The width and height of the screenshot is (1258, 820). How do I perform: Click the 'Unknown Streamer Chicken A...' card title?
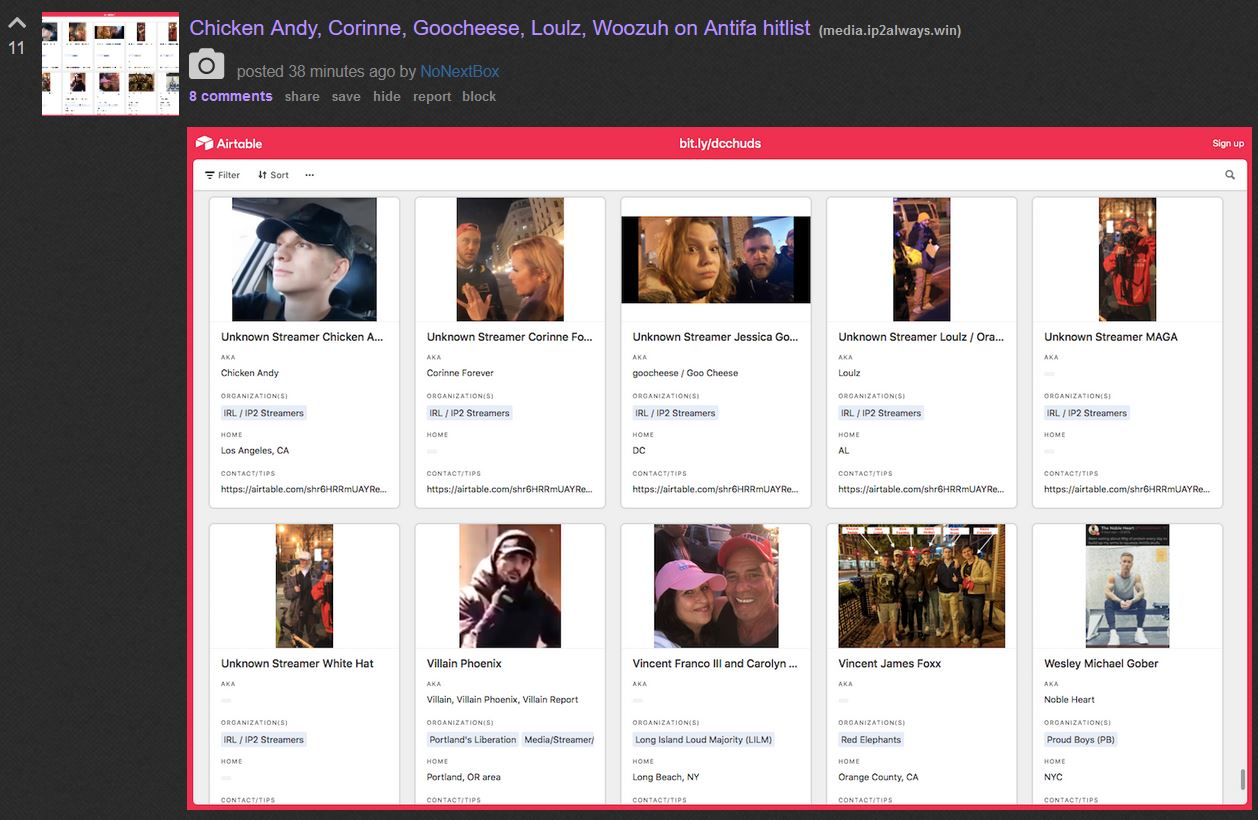[x=302, y=337]
